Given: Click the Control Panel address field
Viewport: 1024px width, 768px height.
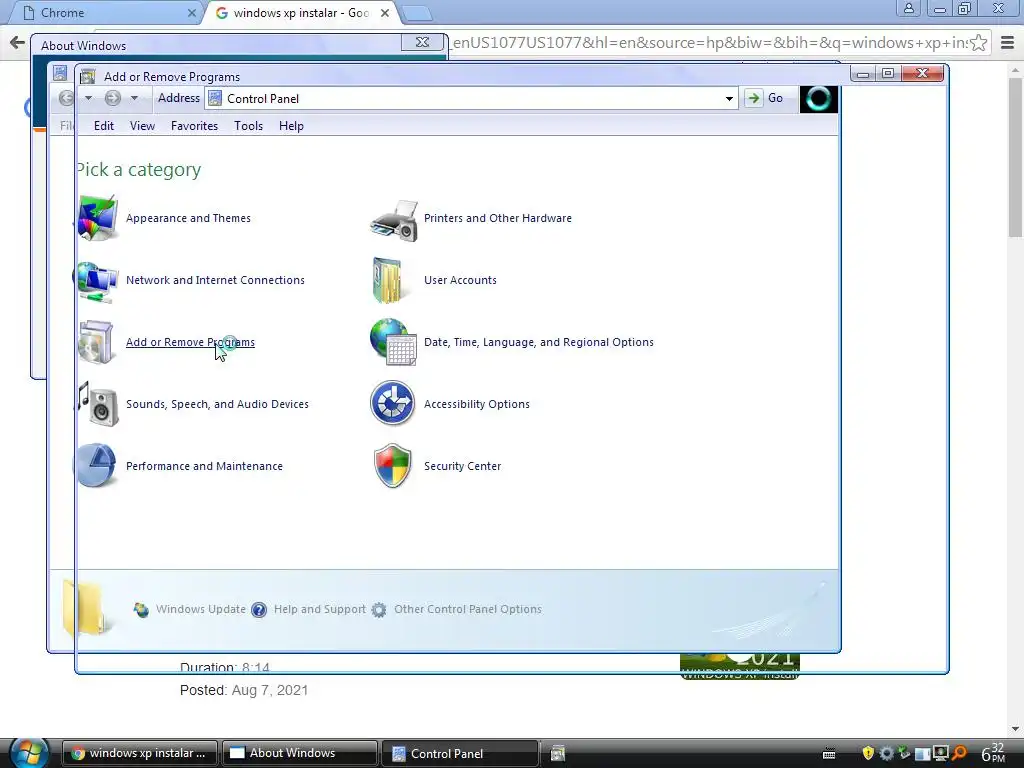Looking at the screenshot, I should click(x=472, y=99).
